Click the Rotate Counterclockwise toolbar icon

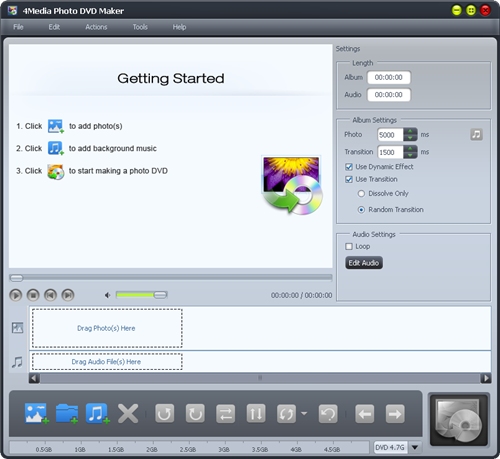tap(164, 414)
